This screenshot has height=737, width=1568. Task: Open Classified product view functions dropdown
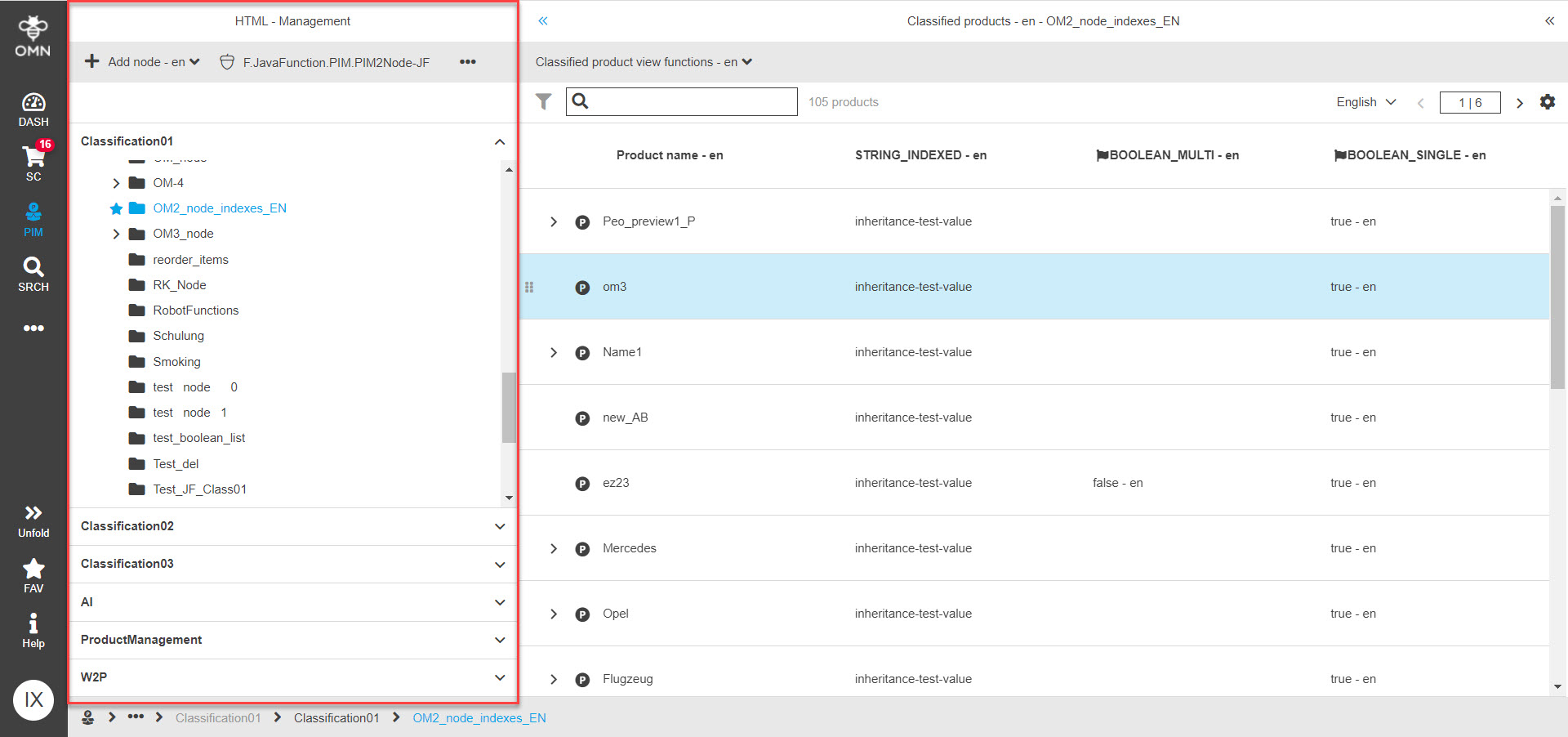644,61
